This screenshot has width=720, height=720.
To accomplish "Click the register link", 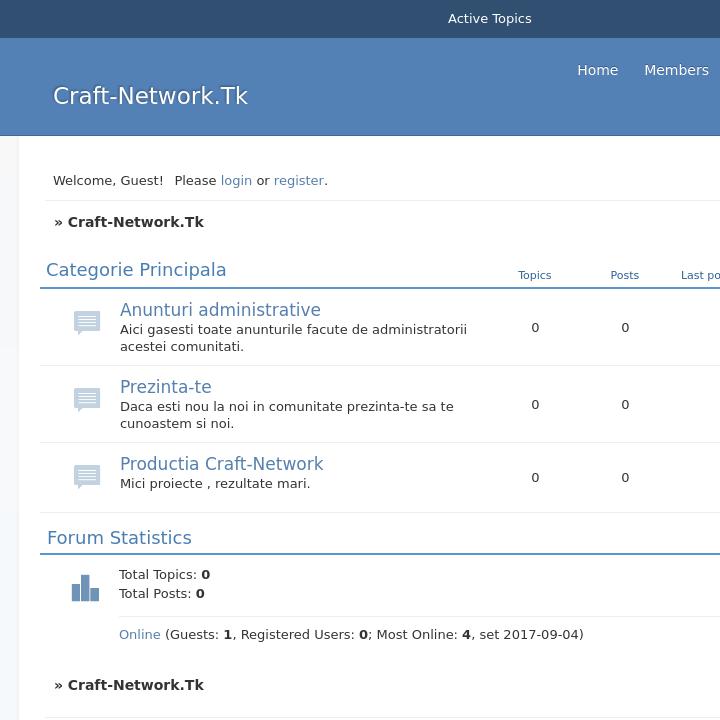I will tap(298, 181).
